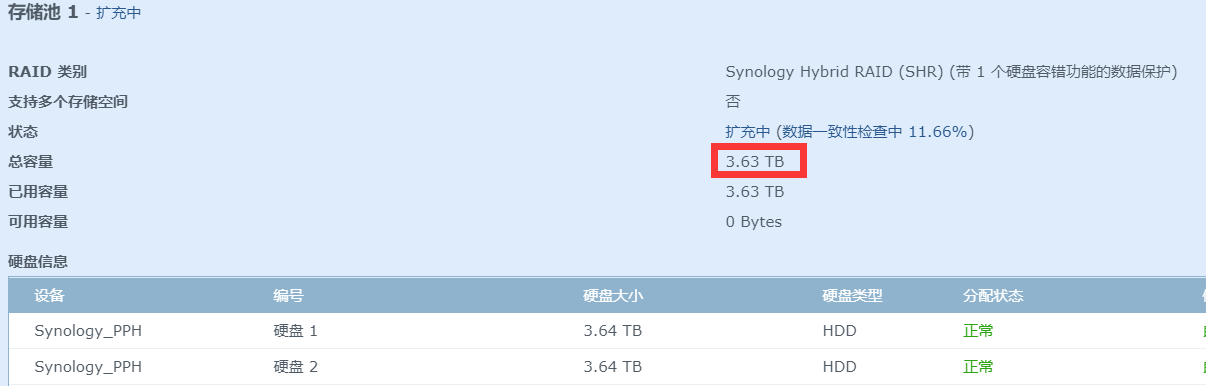Click the 存储池 1 title
This screenshot has width=1206, height=386.
pyautogui.click(x=43, y=13)
